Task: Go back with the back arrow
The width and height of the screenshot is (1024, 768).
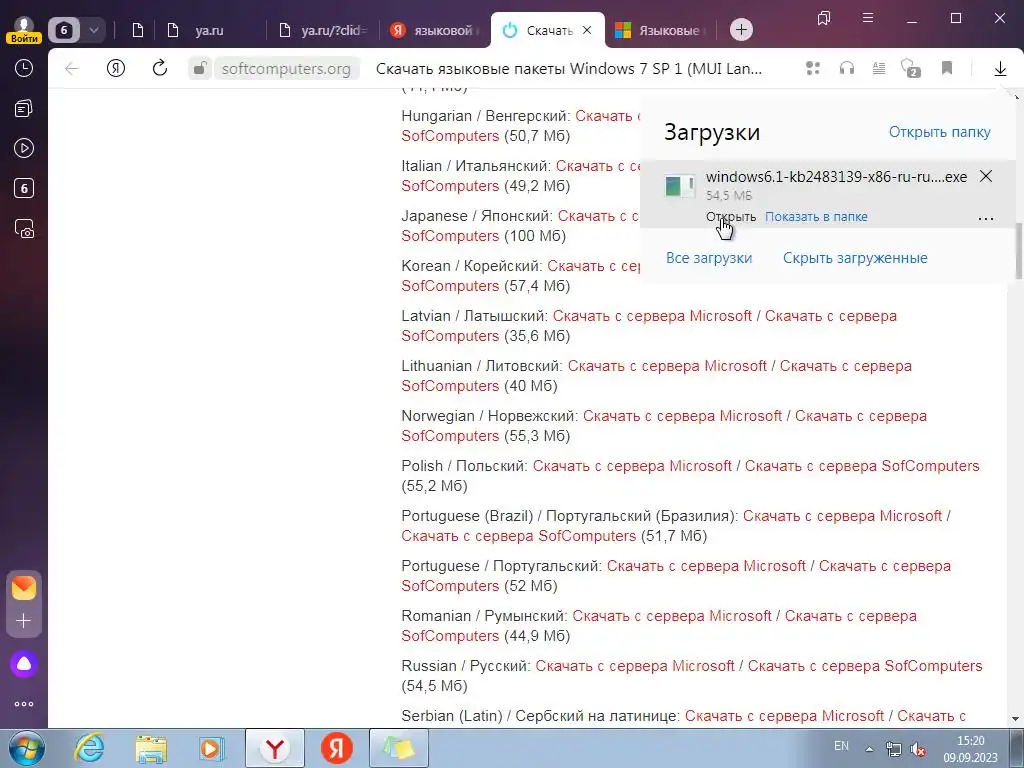Action: (x=72, y=69)
